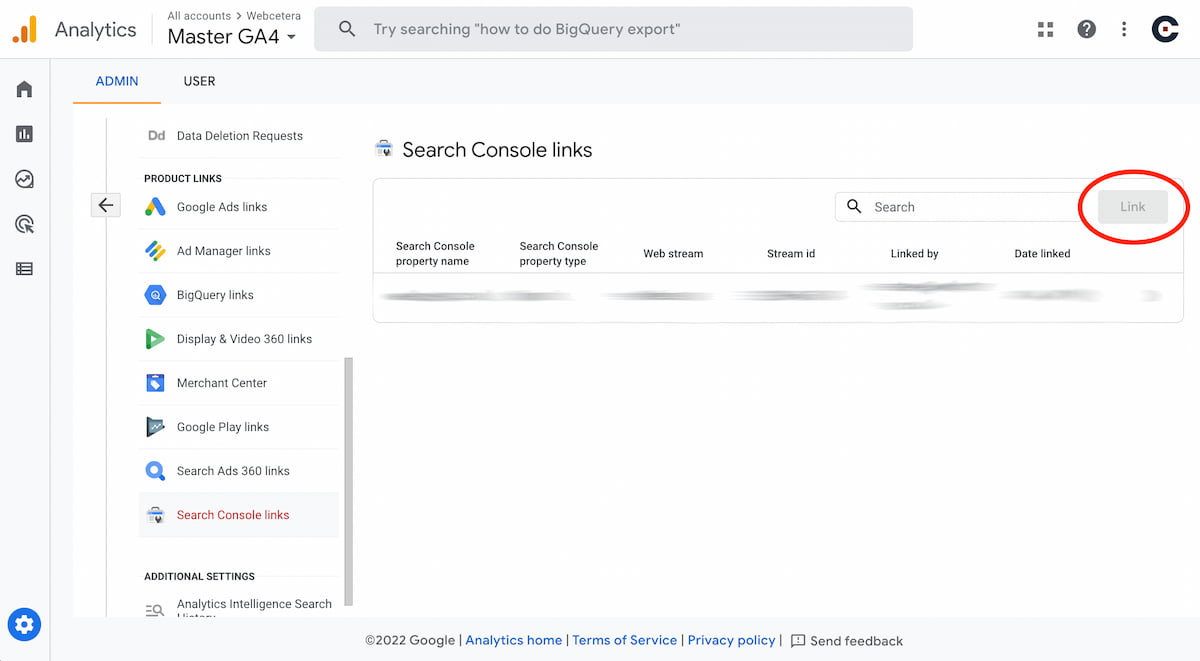The height and width of the screenshot is (661, 1200).
Task: Click the Google Play links icon
Action: 155,427
